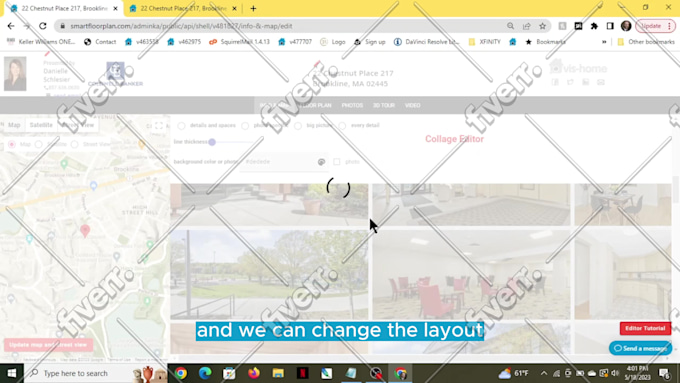Viewport: 680px width, 383px height.
Task: Open Firefox from the taskbar
Action: click(254, 373)
